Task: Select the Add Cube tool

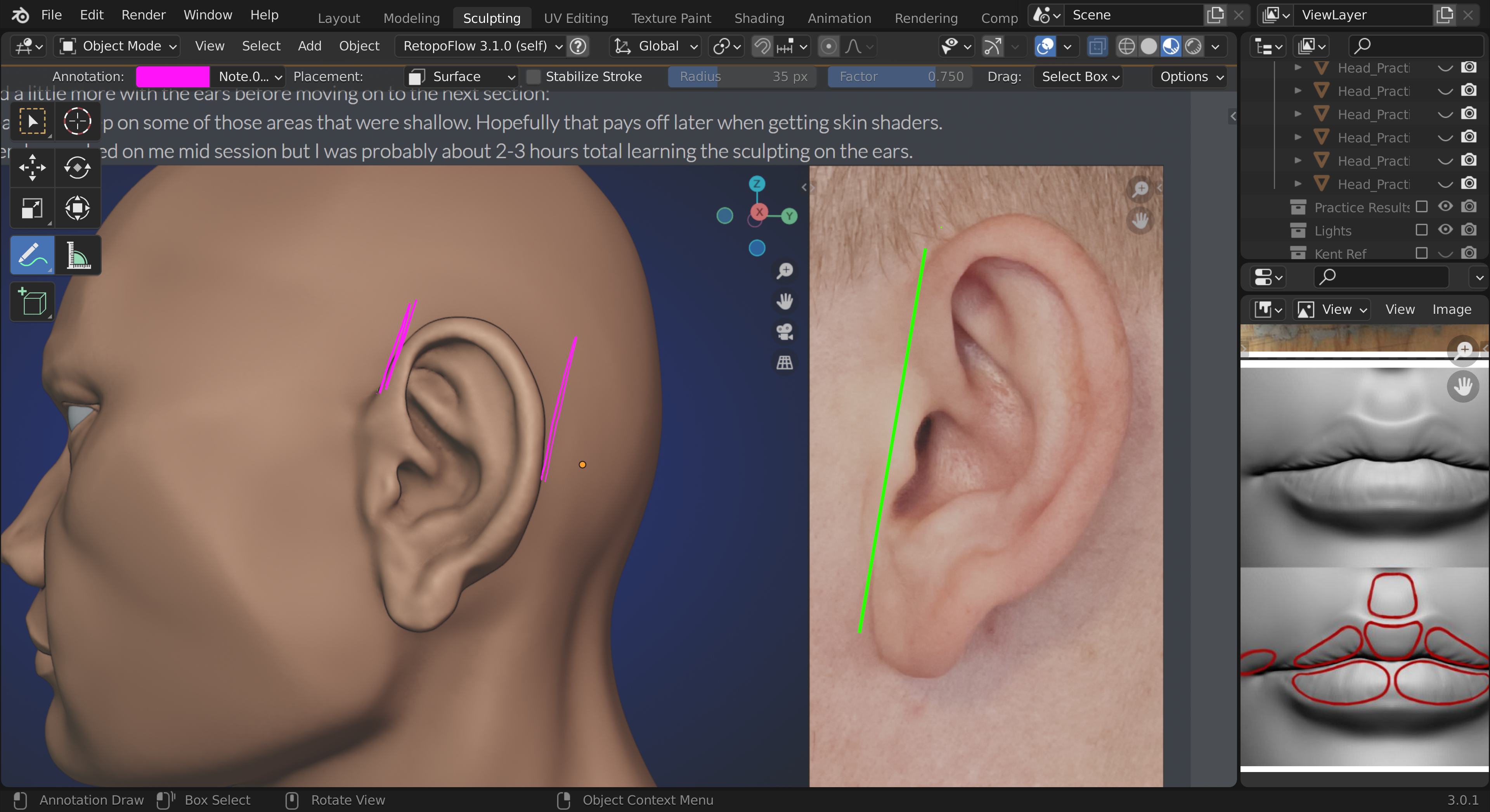Action: point(32,302)
